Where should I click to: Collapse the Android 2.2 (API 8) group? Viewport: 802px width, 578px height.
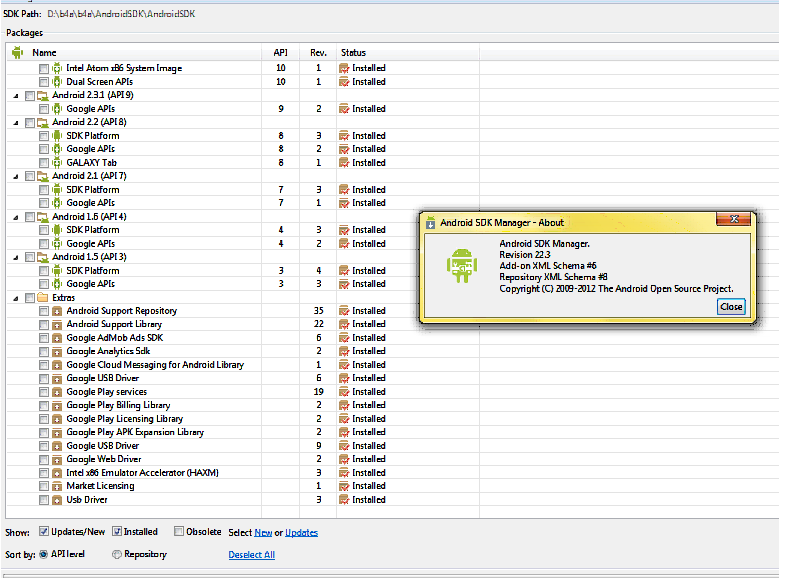click(x=16, y=122)
